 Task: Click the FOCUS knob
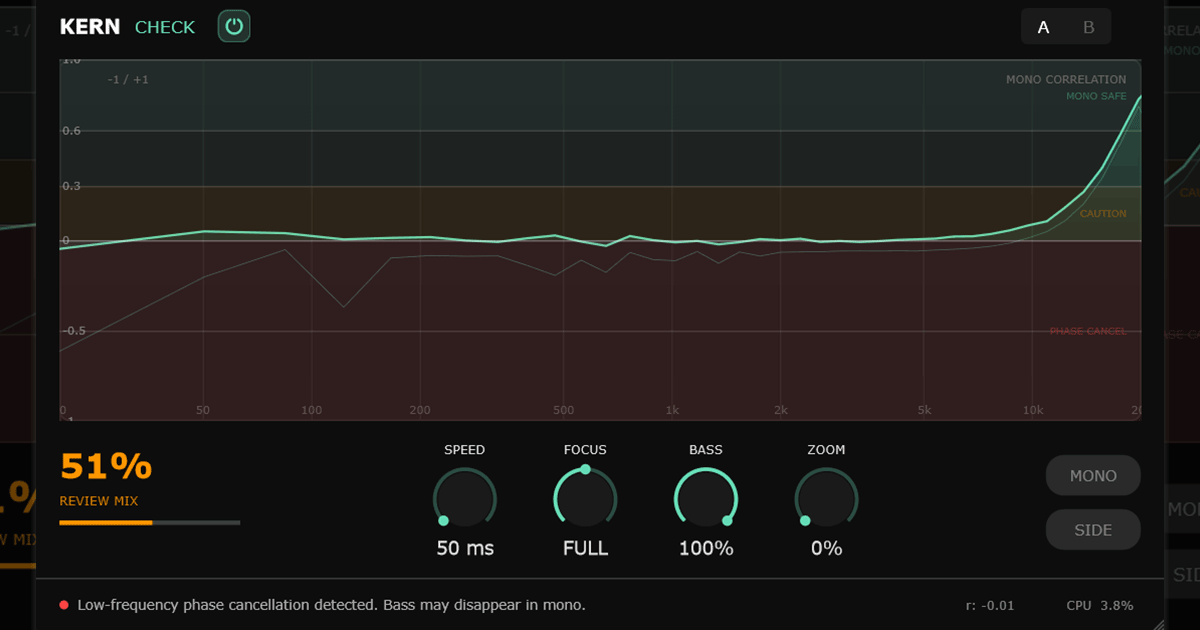585,498
